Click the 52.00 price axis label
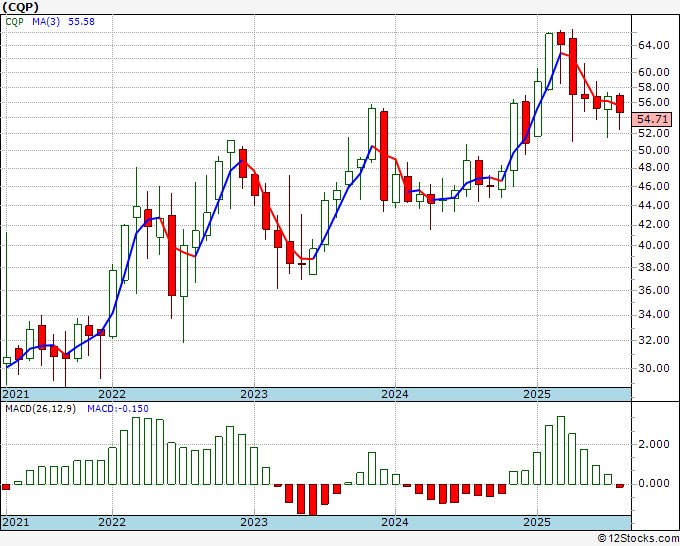This screenshot has width=680, height=546. point(653,133)
